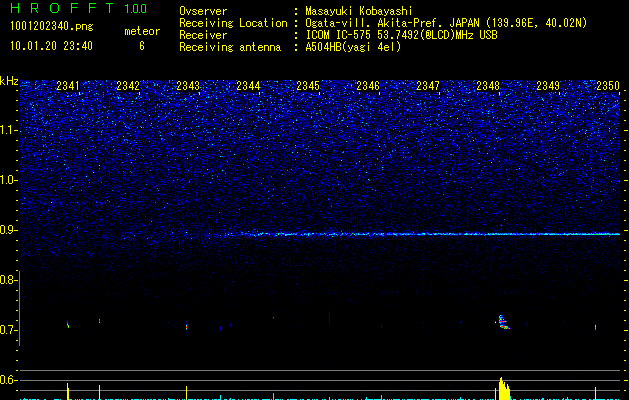Click the 0.6 kHz axis value
This screenshot has width=629, height=400.
pyautogui.click(x=7, y=380)
